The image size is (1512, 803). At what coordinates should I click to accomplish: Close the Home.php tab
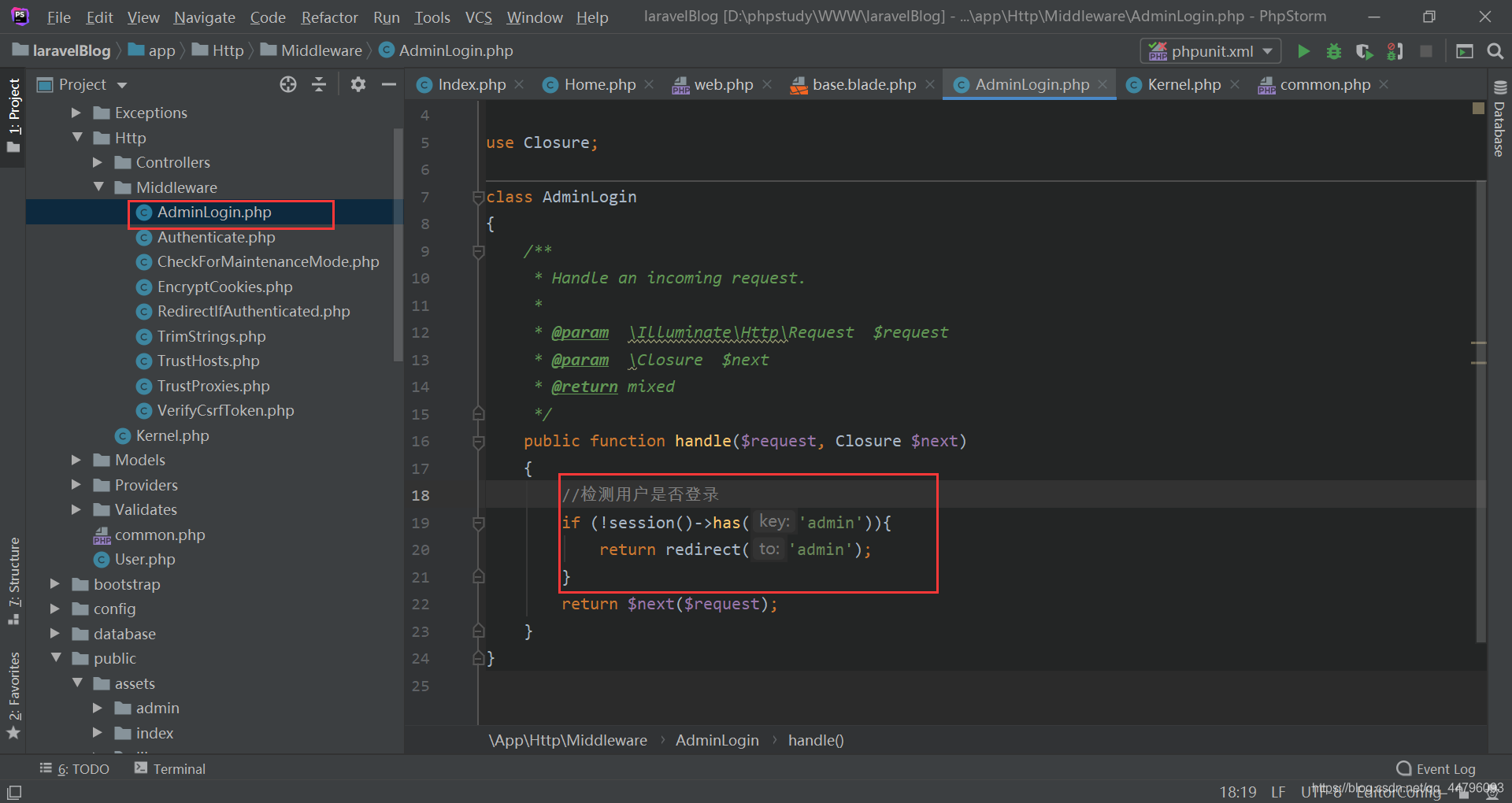click(649, 84)
